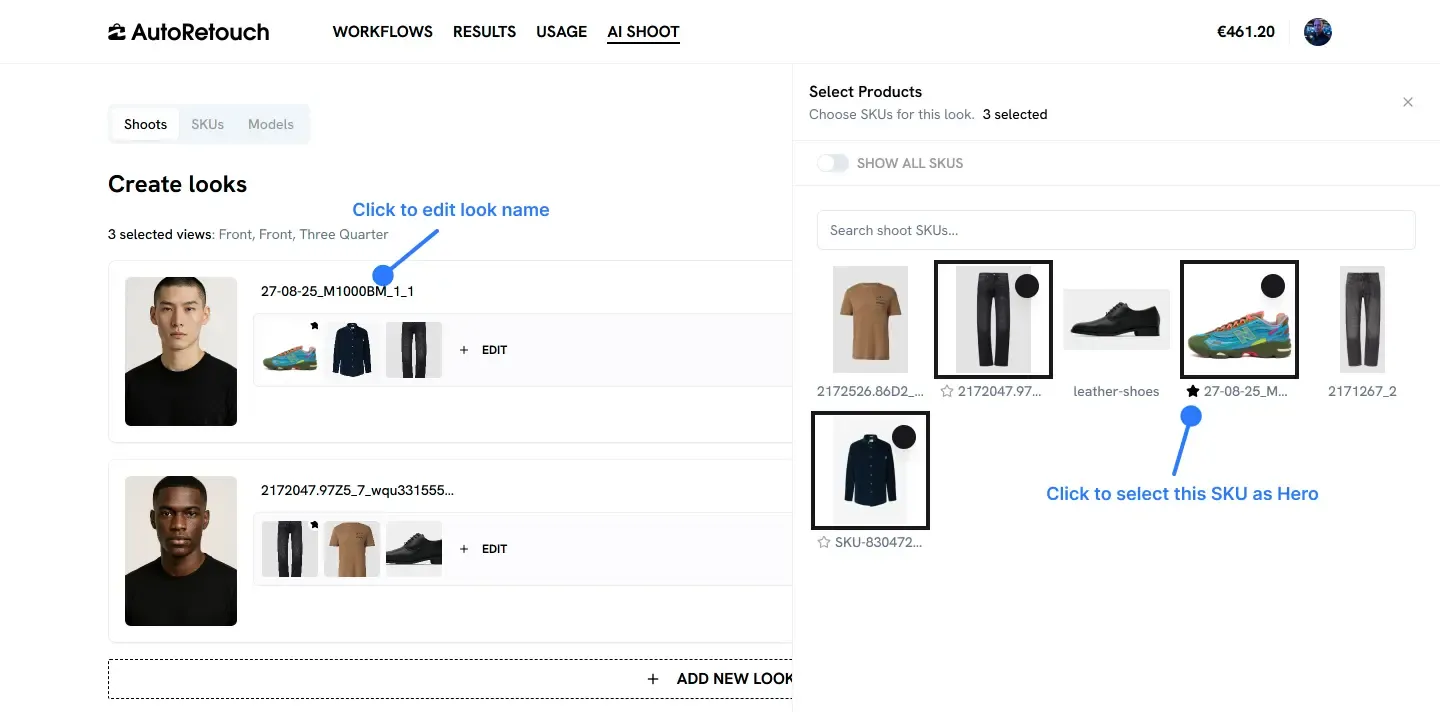Viewport: 1440px width, 712px height.
Task: Switch to the SKUs tab
Action: [x=208, y=125]
